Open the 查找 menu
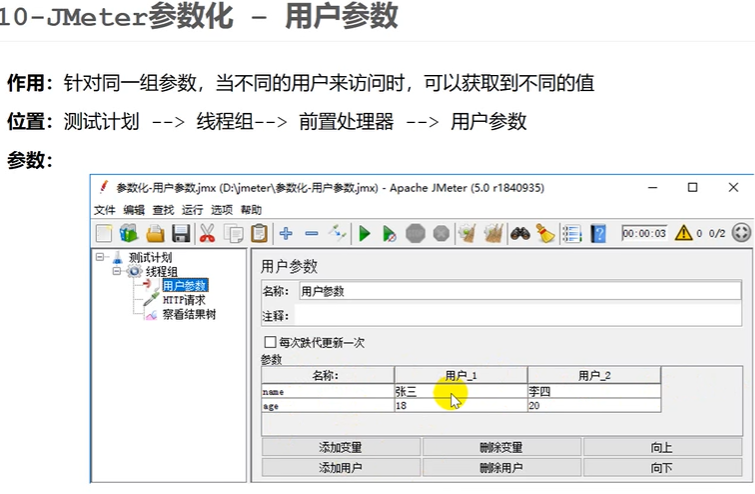This screenshot has width=755, height=494. pyautogui.click(x=163, y=210)
